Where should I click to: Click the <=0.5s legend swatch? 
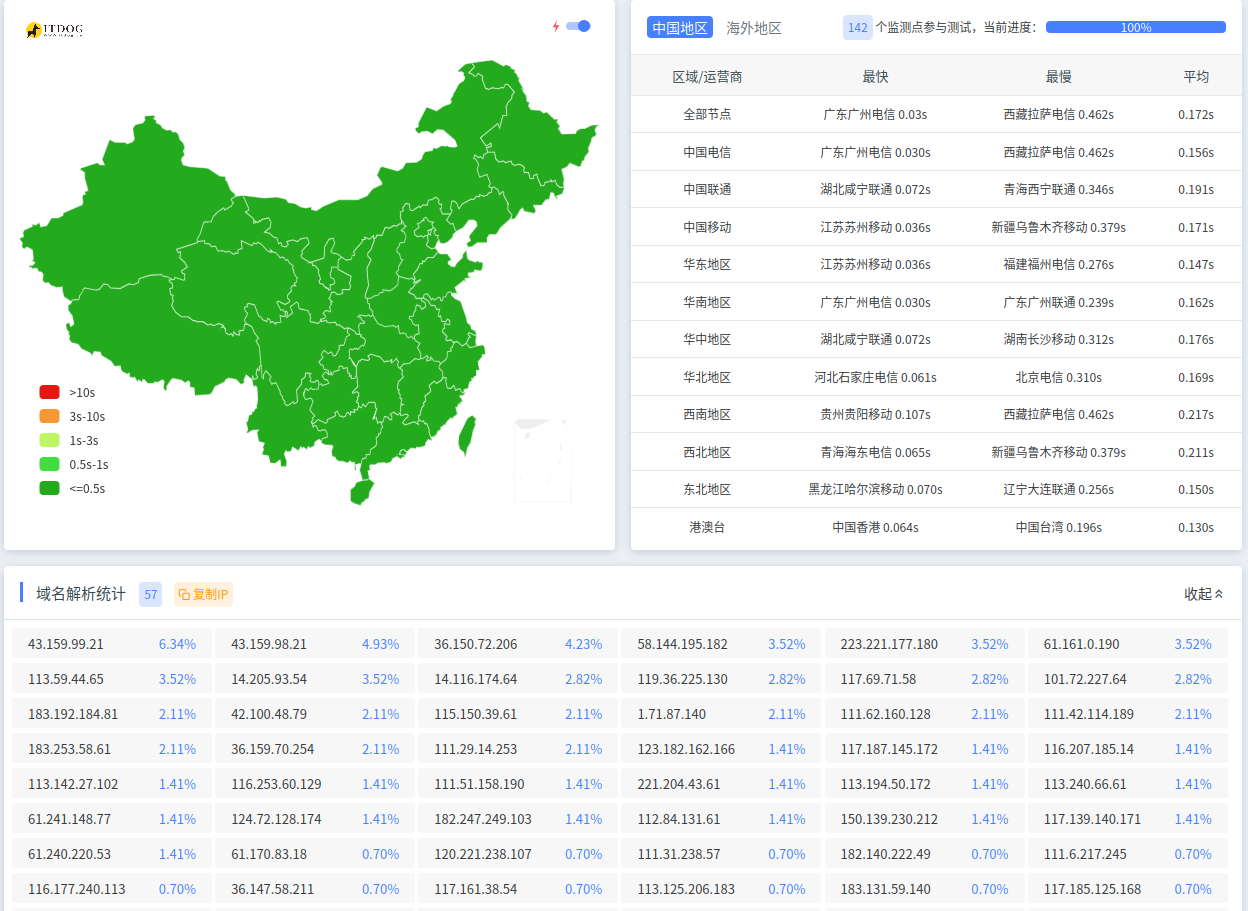pos(50,488)
